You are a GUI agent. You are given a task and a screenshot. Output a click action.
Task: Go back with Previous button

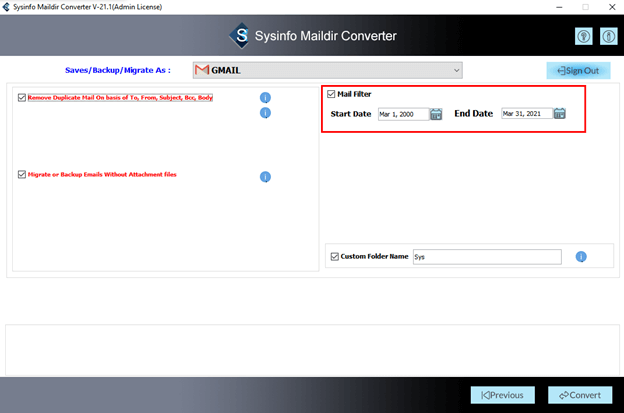(x=503, y=395)
